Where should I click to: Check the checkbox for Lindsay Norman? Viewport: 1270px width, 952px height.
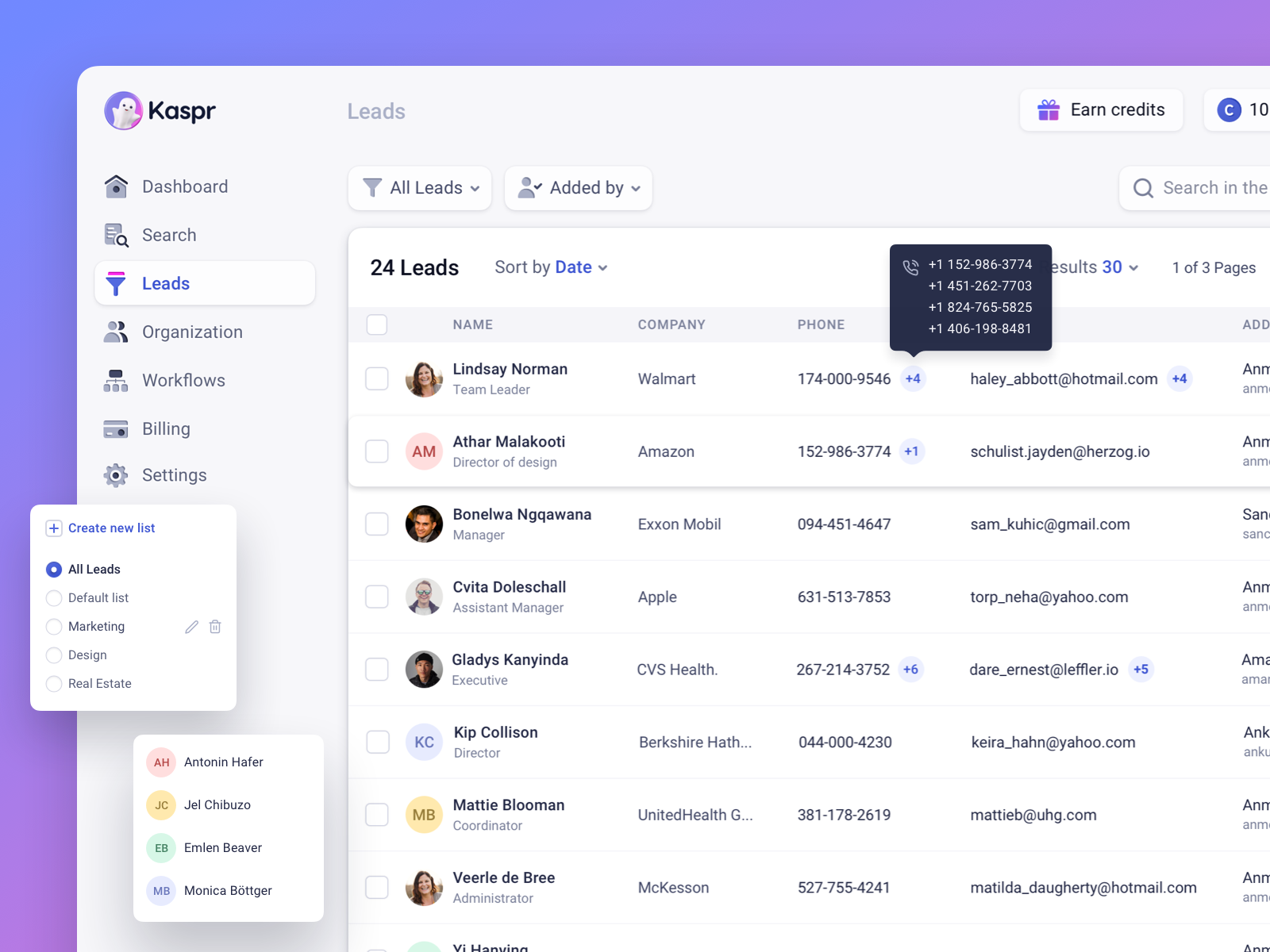pyautogui.click(x=377, y=378)
